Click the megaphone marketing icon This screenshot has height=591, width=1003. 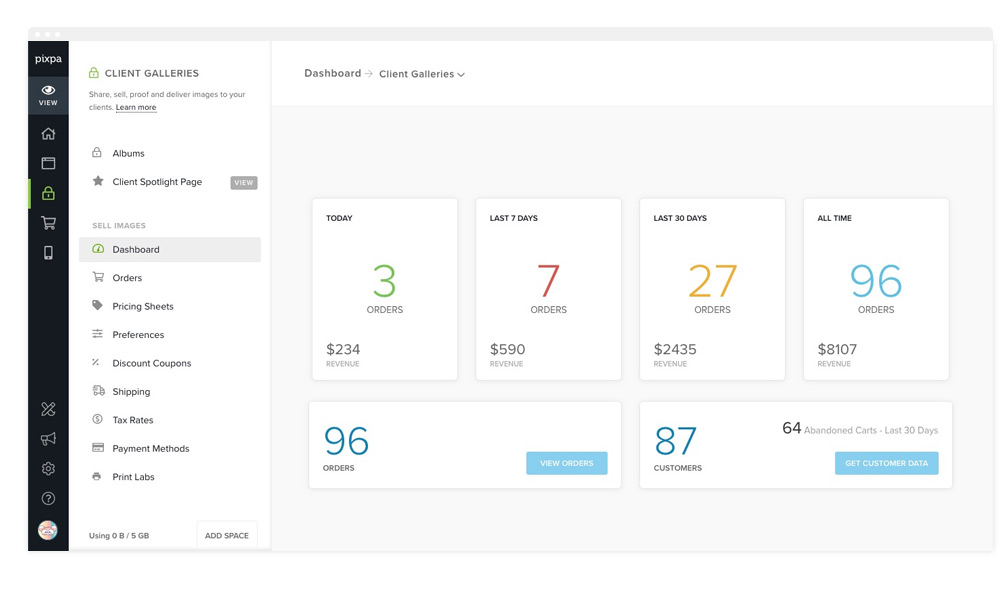[x=48, y=439]
